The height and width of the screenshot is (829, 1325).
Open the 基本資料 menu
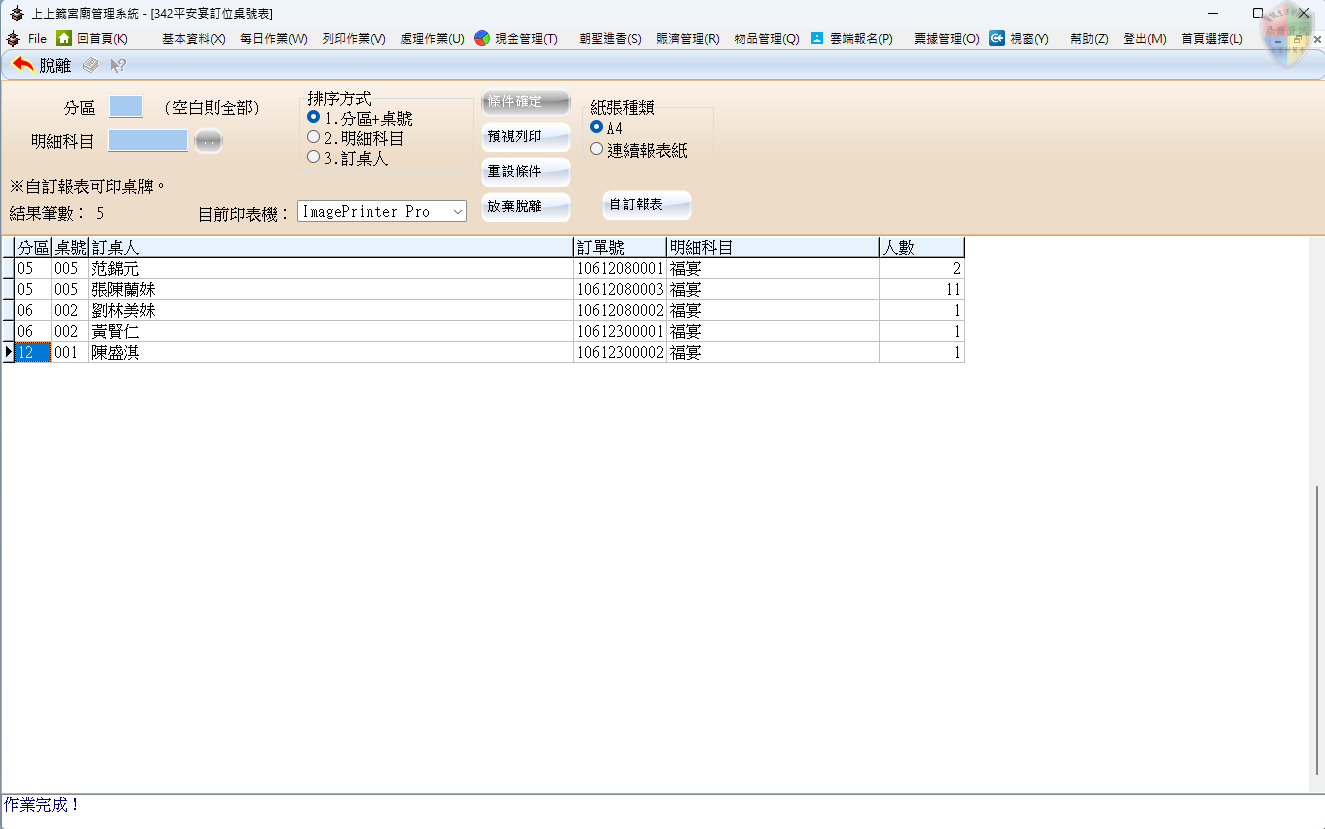(x=193, y=38)
